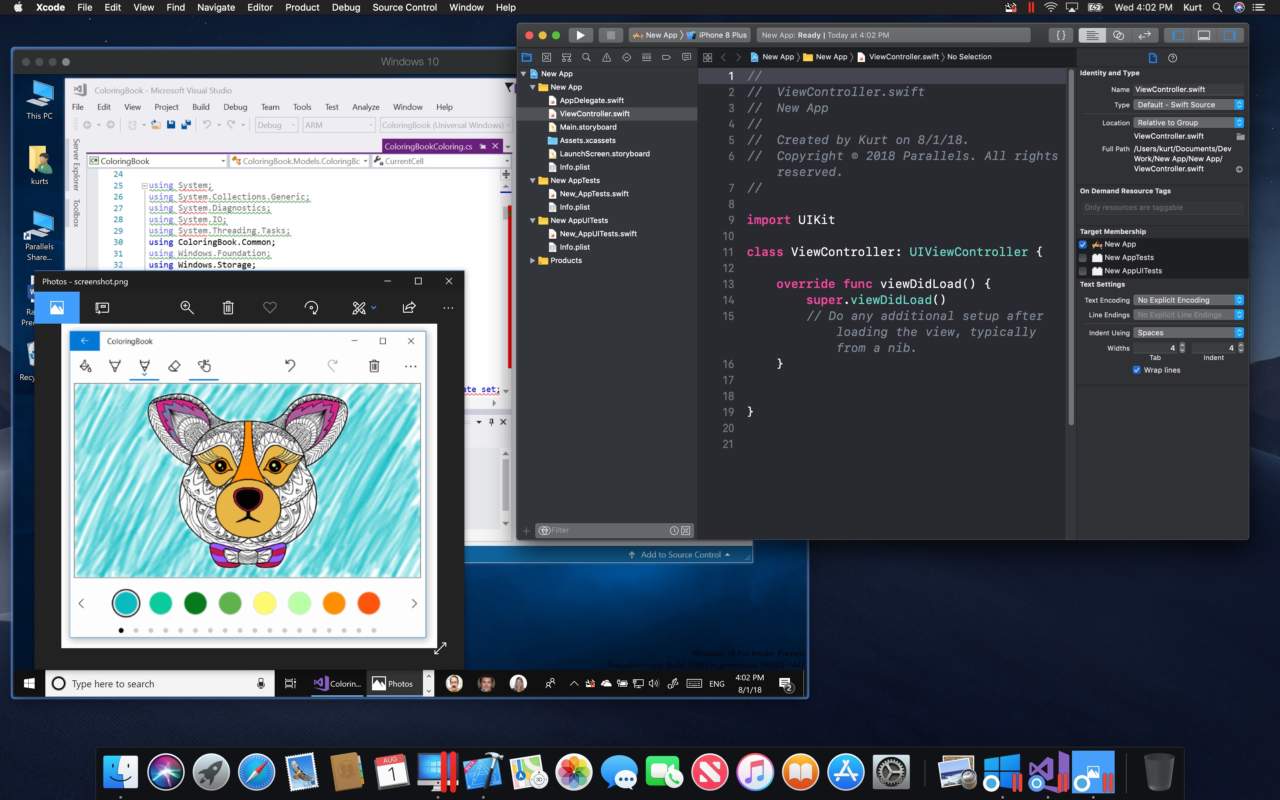Image resolution: width=1280 pixels, height=800 pixels.
Task: Select the eraser tool in ColoringBook
Action: click(x=174, y=367)
